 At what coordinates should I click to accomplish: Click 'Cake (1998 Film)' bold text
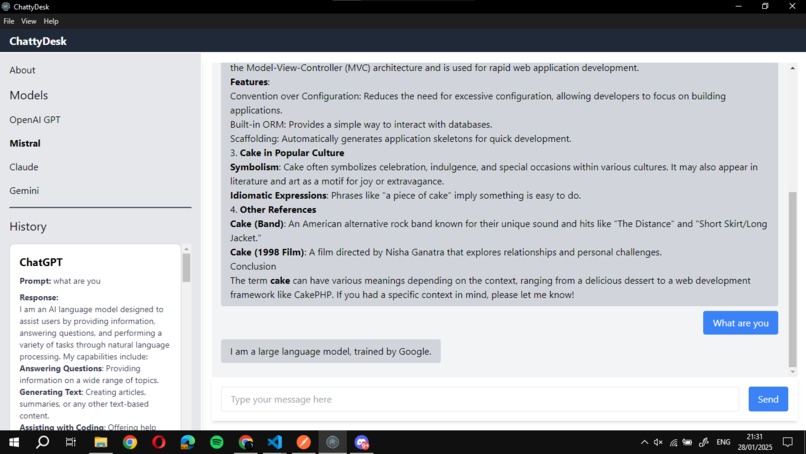tap(267, 252)
